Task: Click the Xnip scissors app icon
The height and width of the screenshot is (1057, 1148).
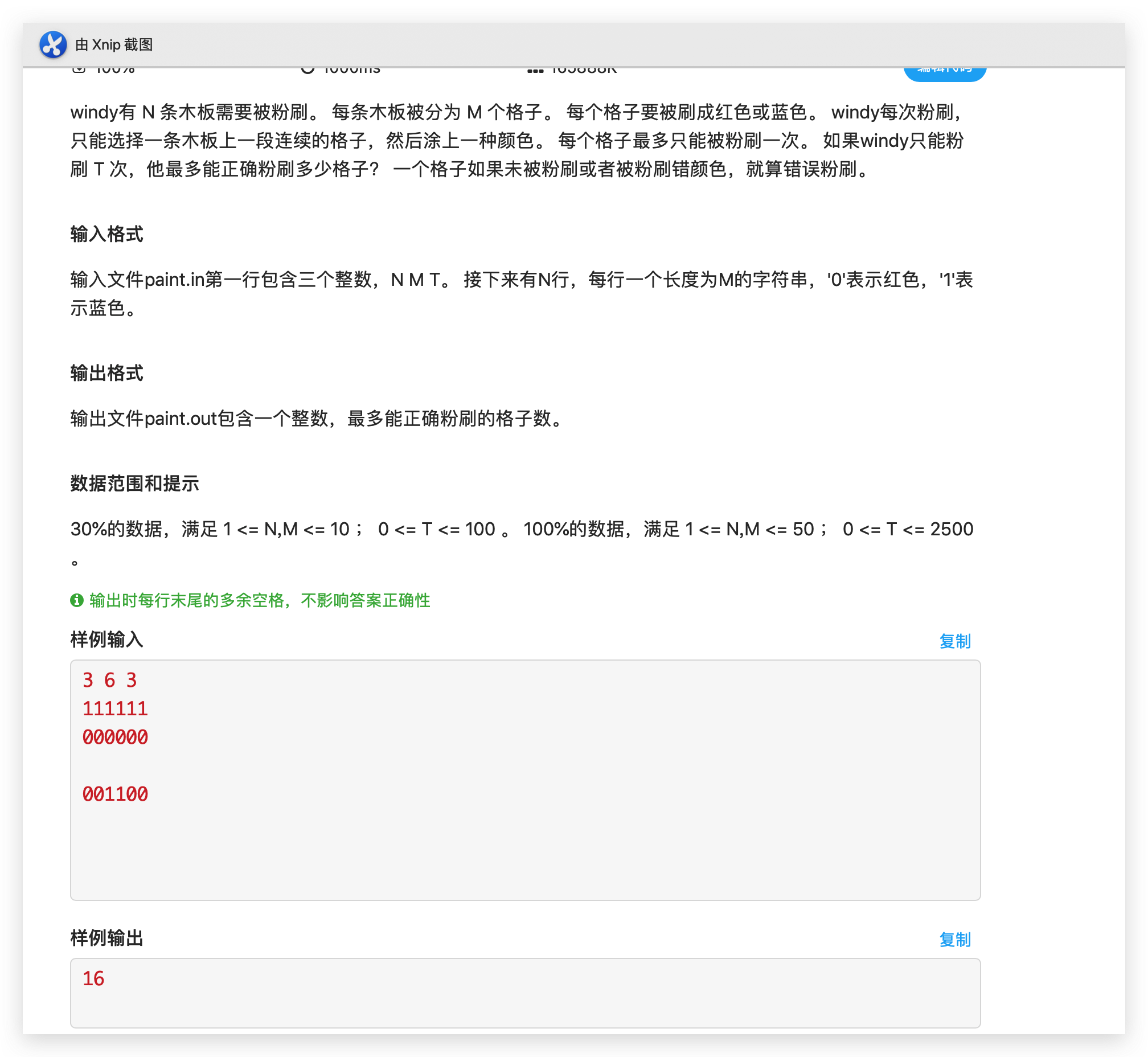Action: tap(52, 44)
